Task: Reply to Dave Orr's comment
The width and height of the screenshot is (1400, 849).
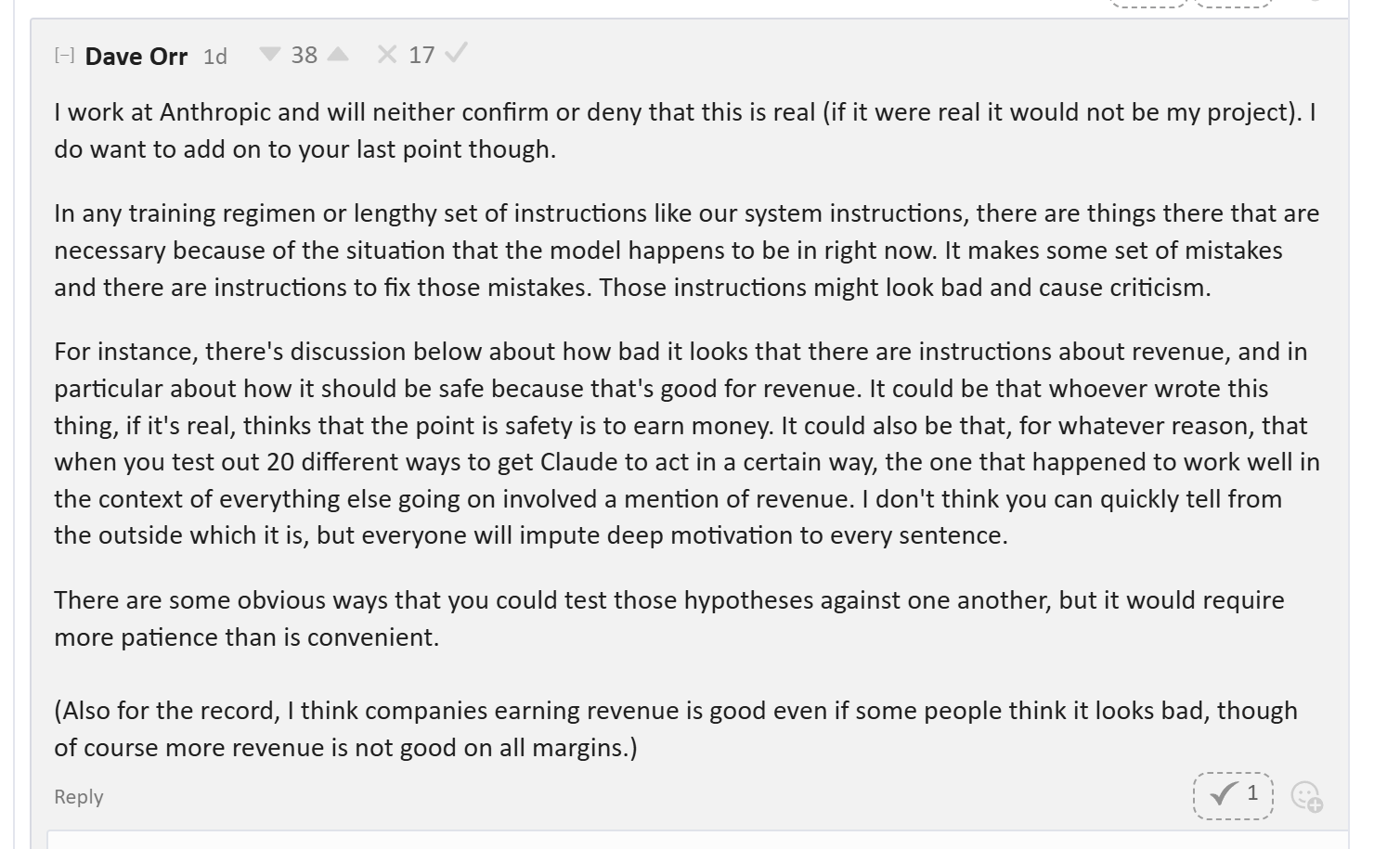Action: pos(79,797)
